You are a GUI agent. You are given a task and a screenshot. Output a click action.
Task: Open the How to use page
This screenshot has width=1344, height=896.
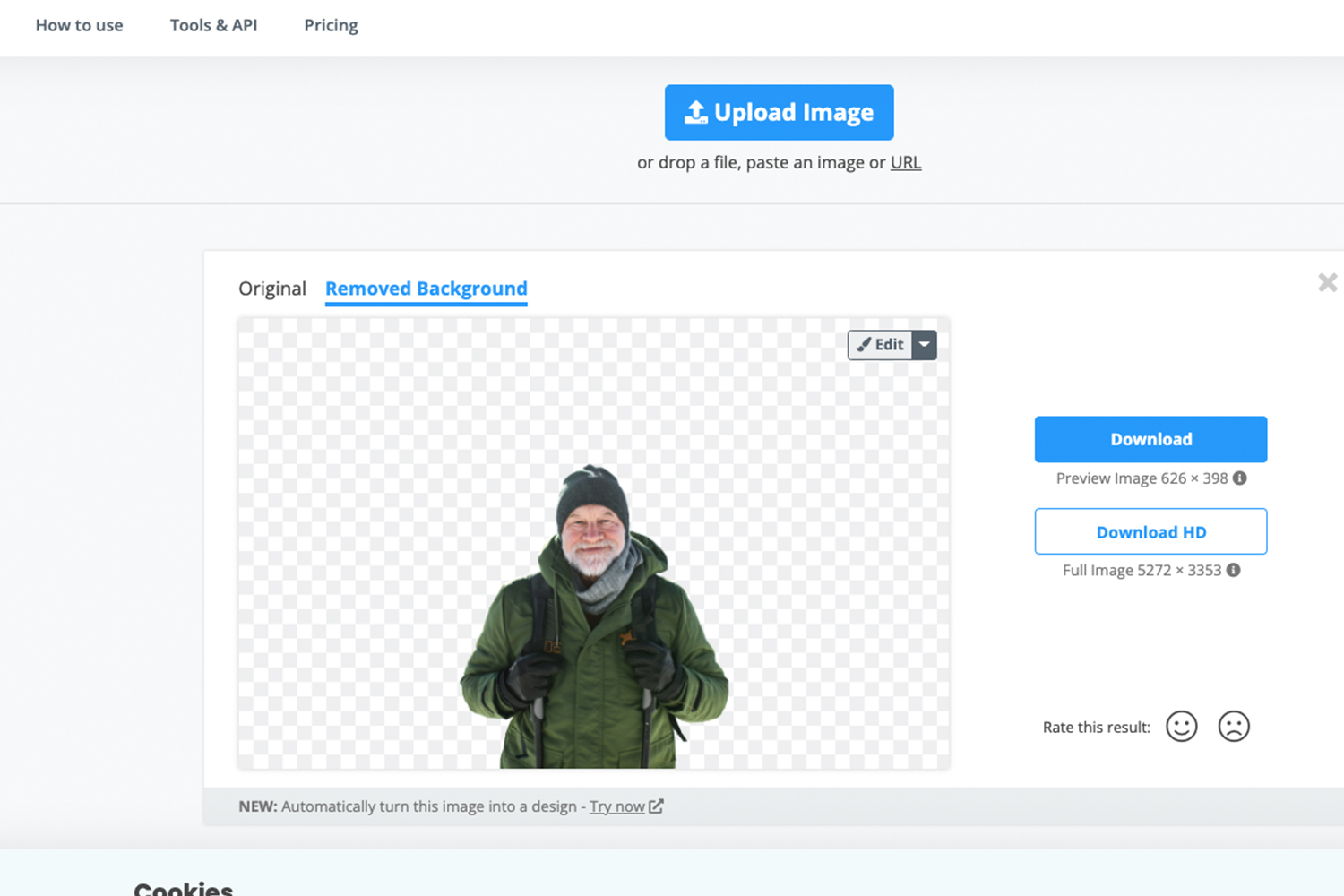(x=79, y=25)
